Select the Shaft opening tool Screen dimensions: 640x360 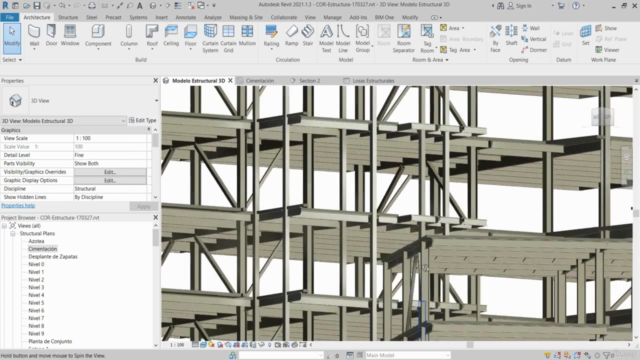[511, 36]
